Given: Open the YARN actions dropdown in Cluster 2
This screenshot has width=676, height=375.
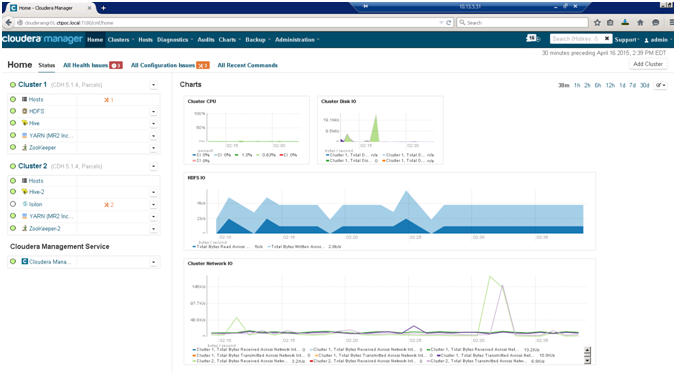Looking at the screenshot, I should [153, 217].
